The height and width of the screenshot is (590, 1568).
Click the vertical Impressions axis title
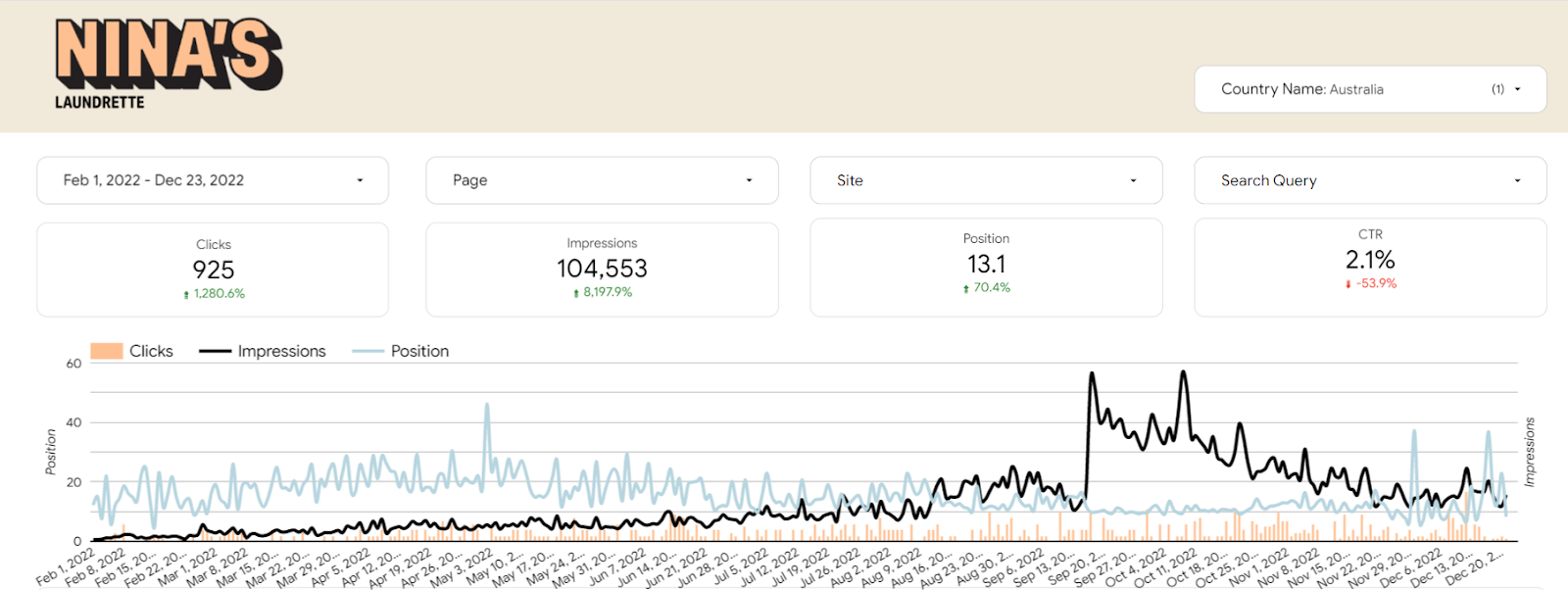click(x=1530, y=452)
